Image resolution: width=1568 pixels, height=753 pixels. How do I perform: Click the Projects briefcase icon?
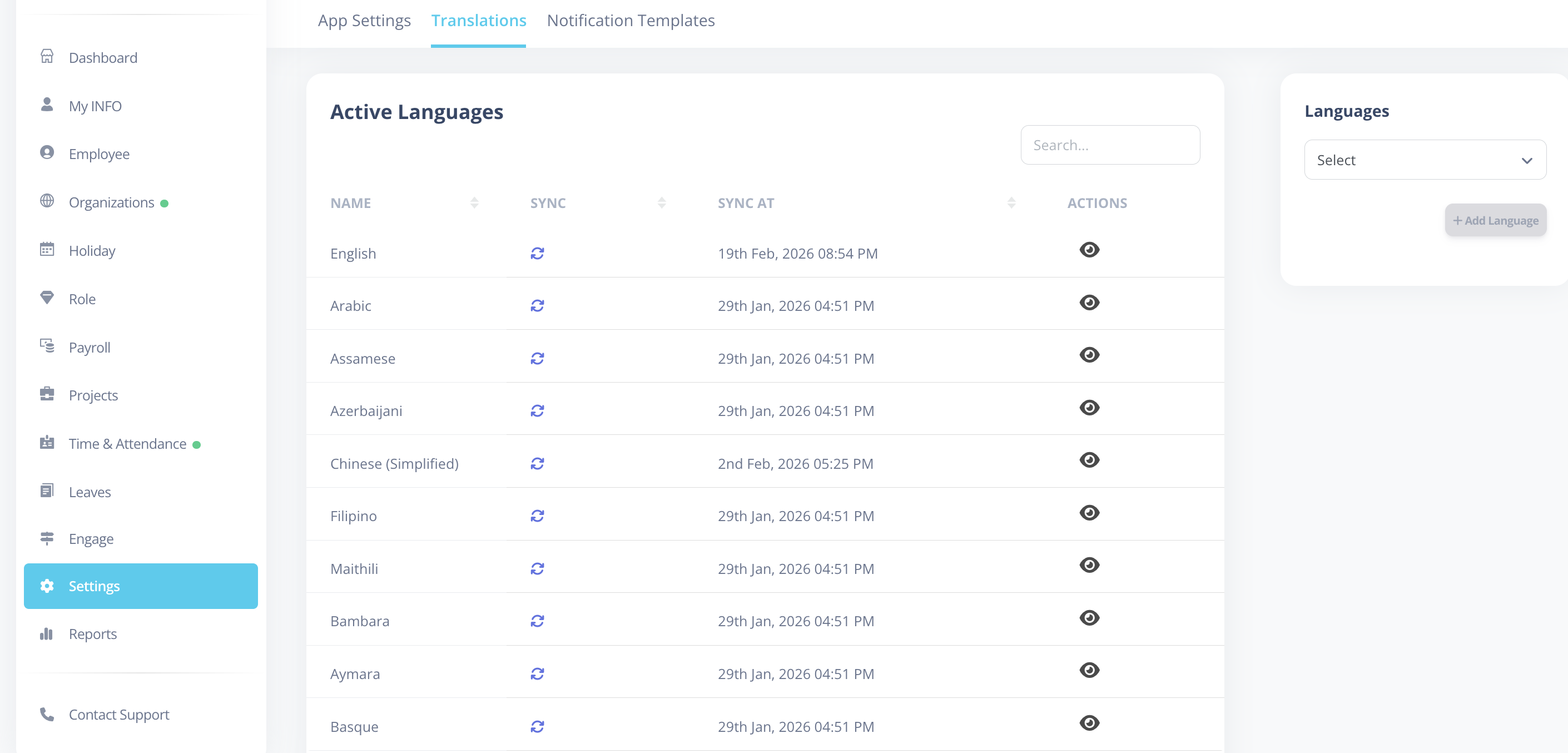47,394
